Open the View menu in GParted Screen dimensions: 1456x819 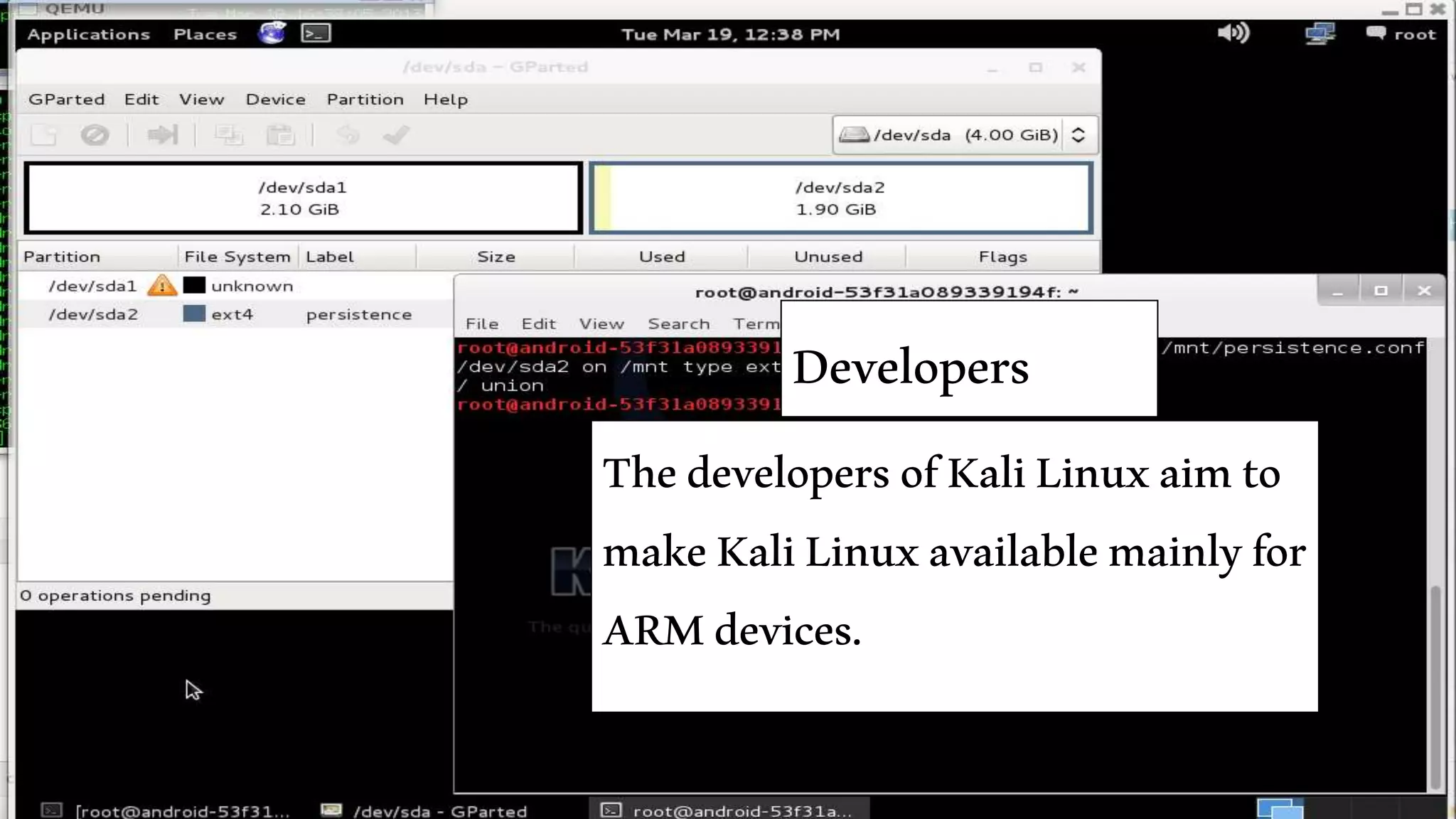point(201,100)
